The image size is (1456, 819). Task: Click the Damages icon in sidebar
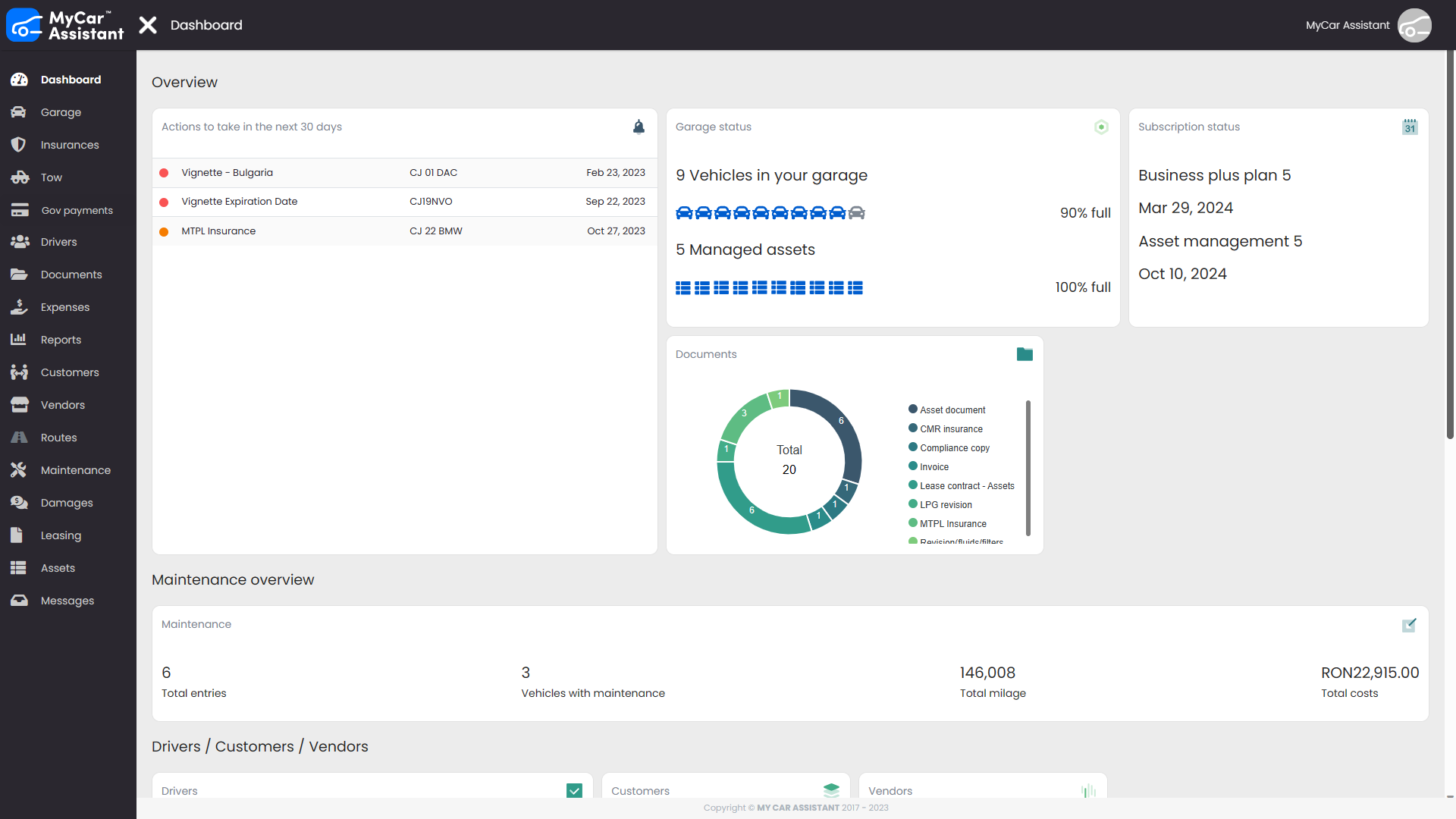pyautogui.click(x=19, y=503)
